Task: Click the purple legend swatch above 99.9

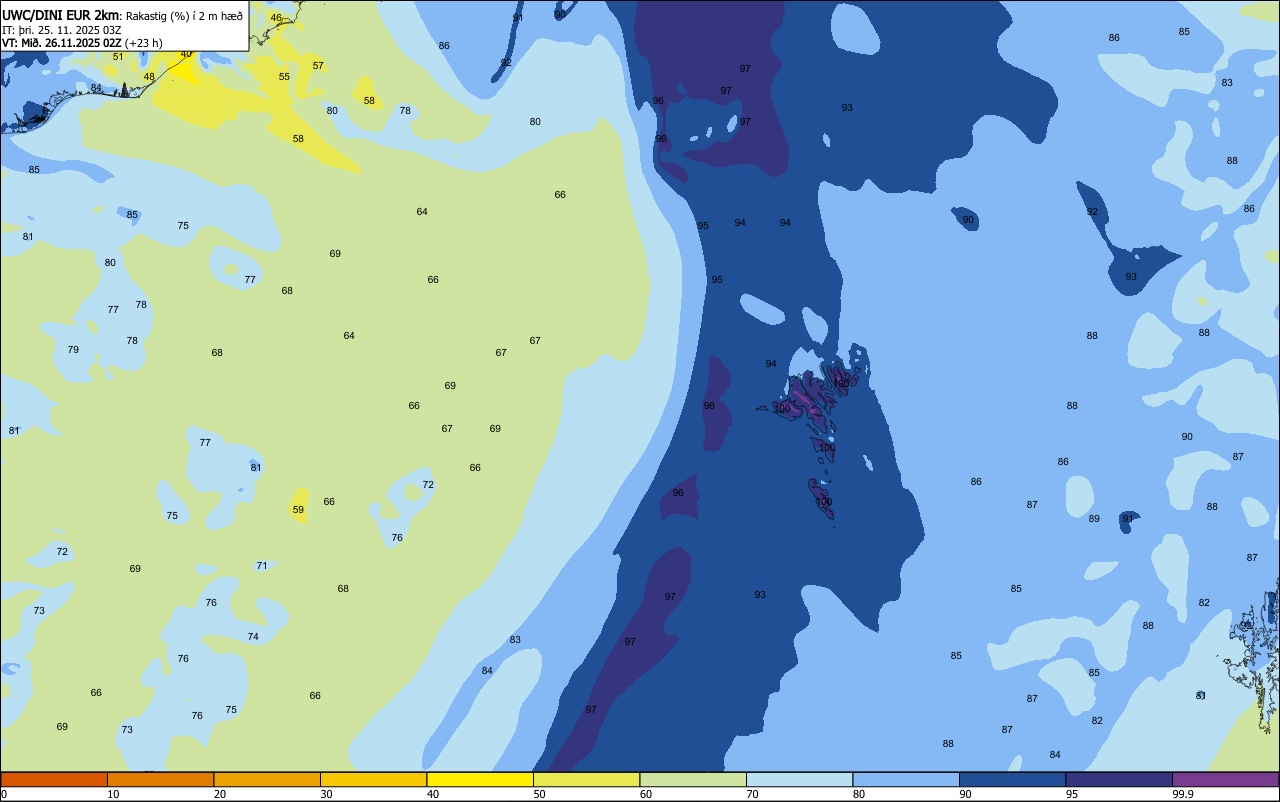Action: click(x=1225, y=779)
